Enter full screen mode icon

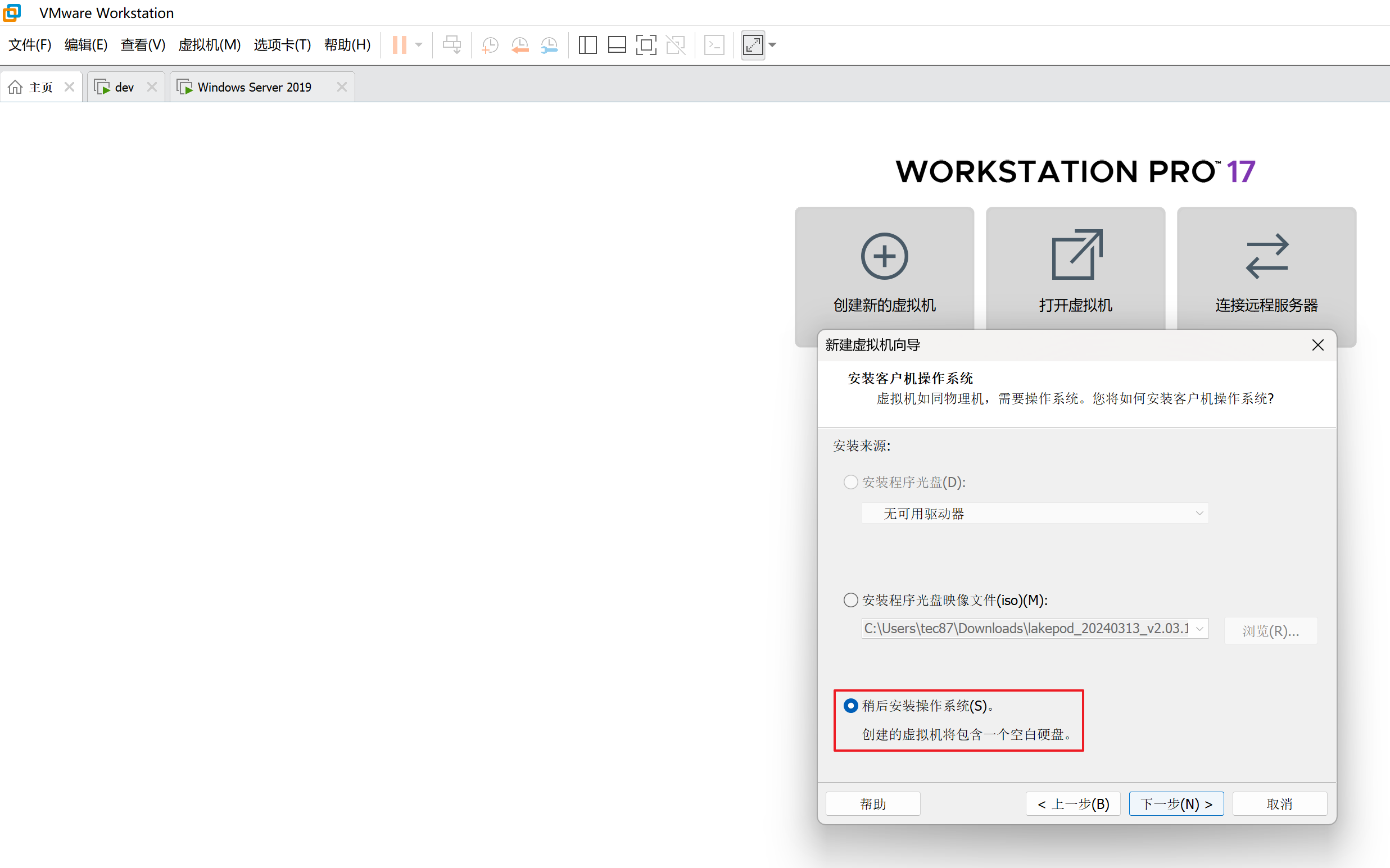click(646, 45)
